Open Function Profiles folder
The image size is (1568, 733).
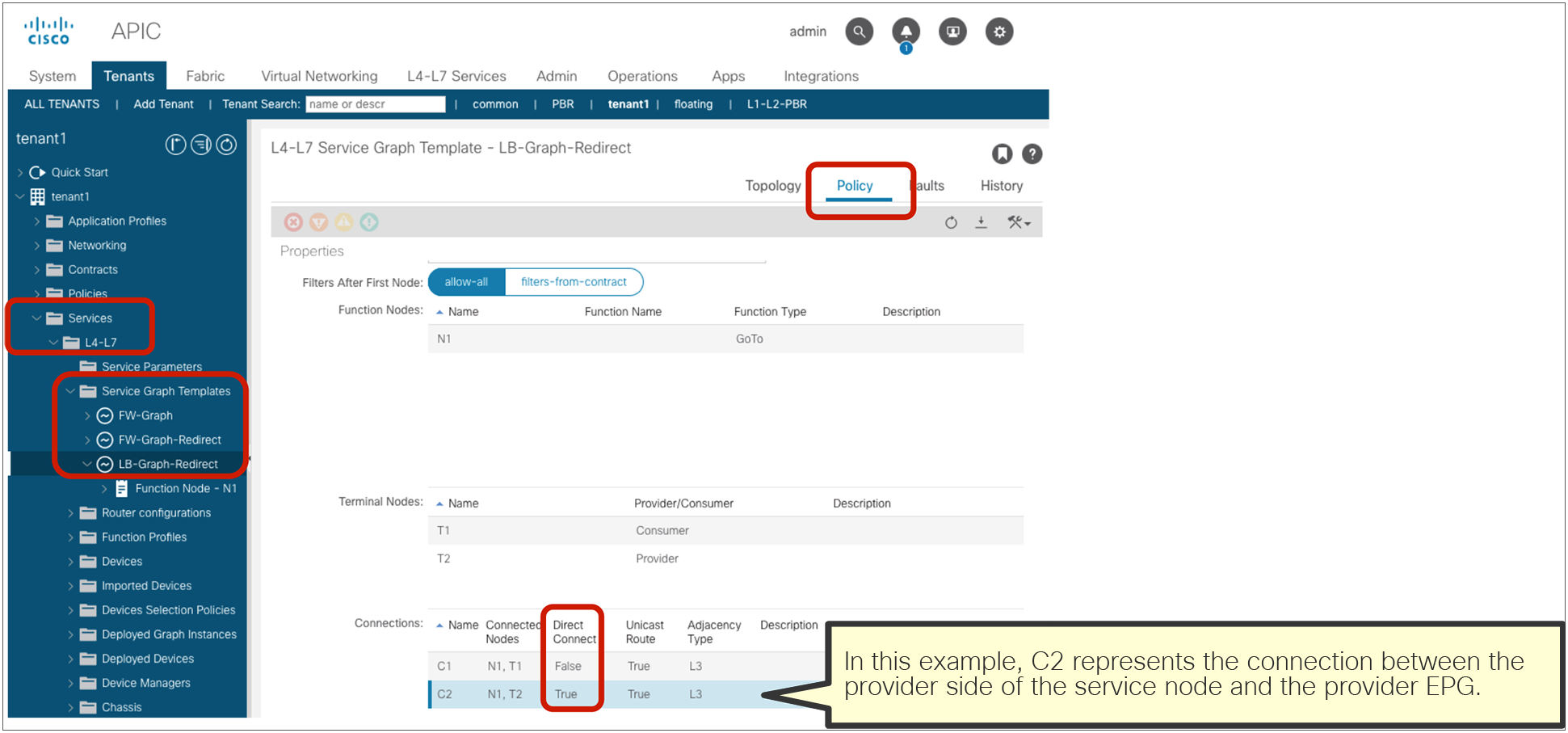pyautogui.click(x=144, y=537)
